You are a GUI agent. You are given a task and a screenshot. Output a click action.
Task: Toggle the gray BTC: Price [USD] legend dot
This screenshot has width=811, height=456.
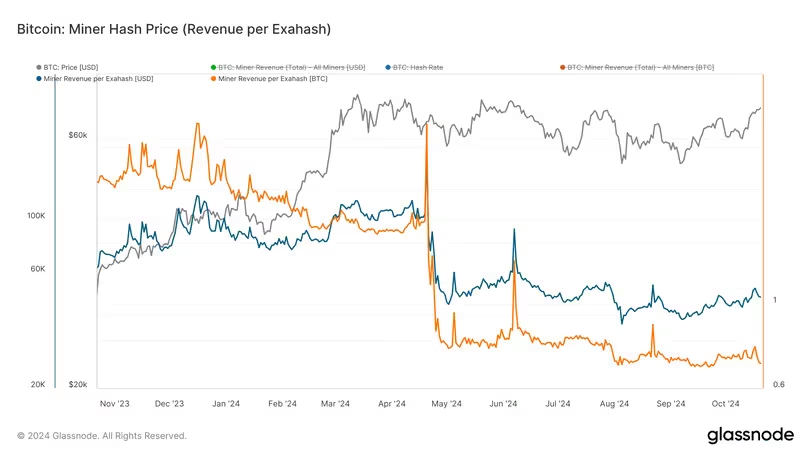click(39, 67)
